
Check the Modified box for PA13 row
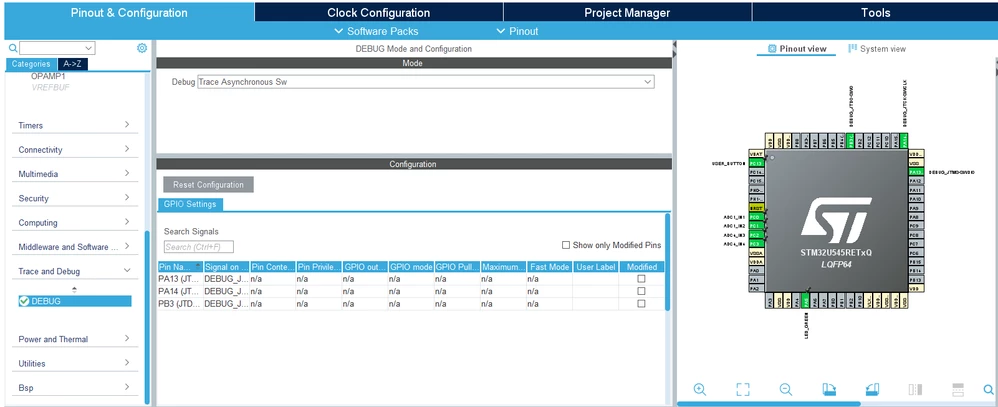click(641, 279)
